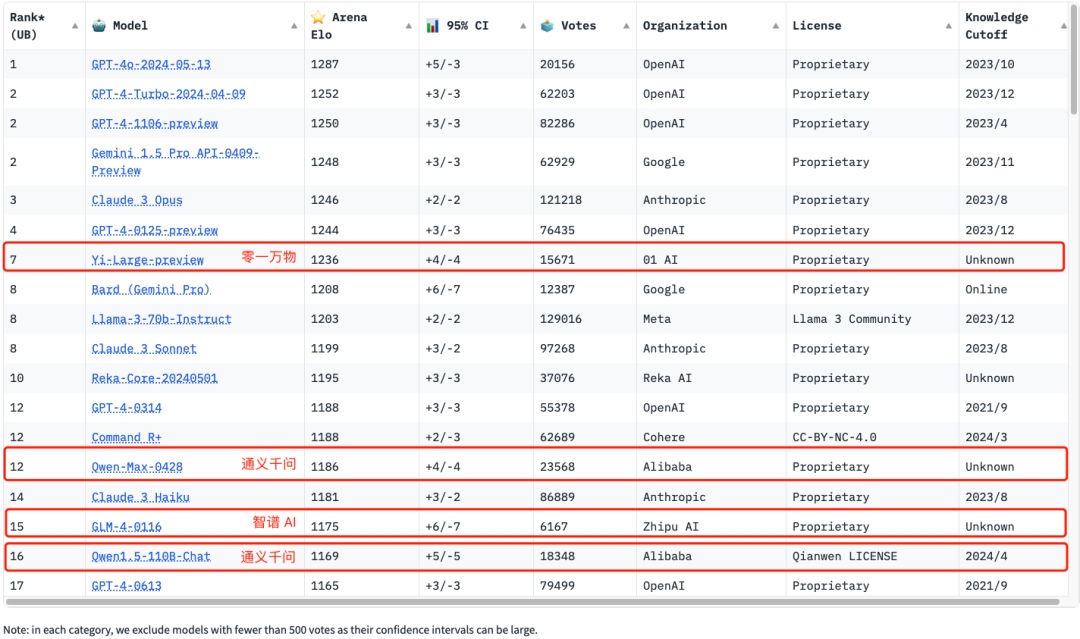Screen dimensions: 1080x639
Task: Sort by Organization column arrow
Action: (x=776, y=26)
